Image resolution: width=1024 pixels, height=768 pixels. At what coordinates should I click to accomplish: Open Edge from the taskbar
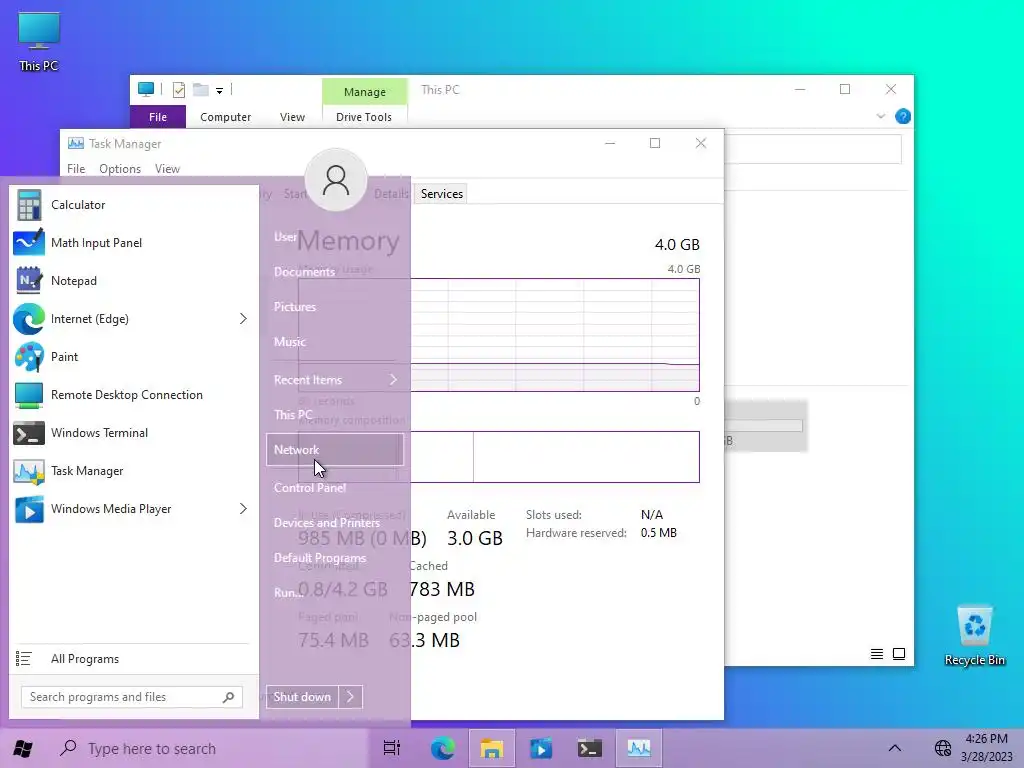point(443,748)
